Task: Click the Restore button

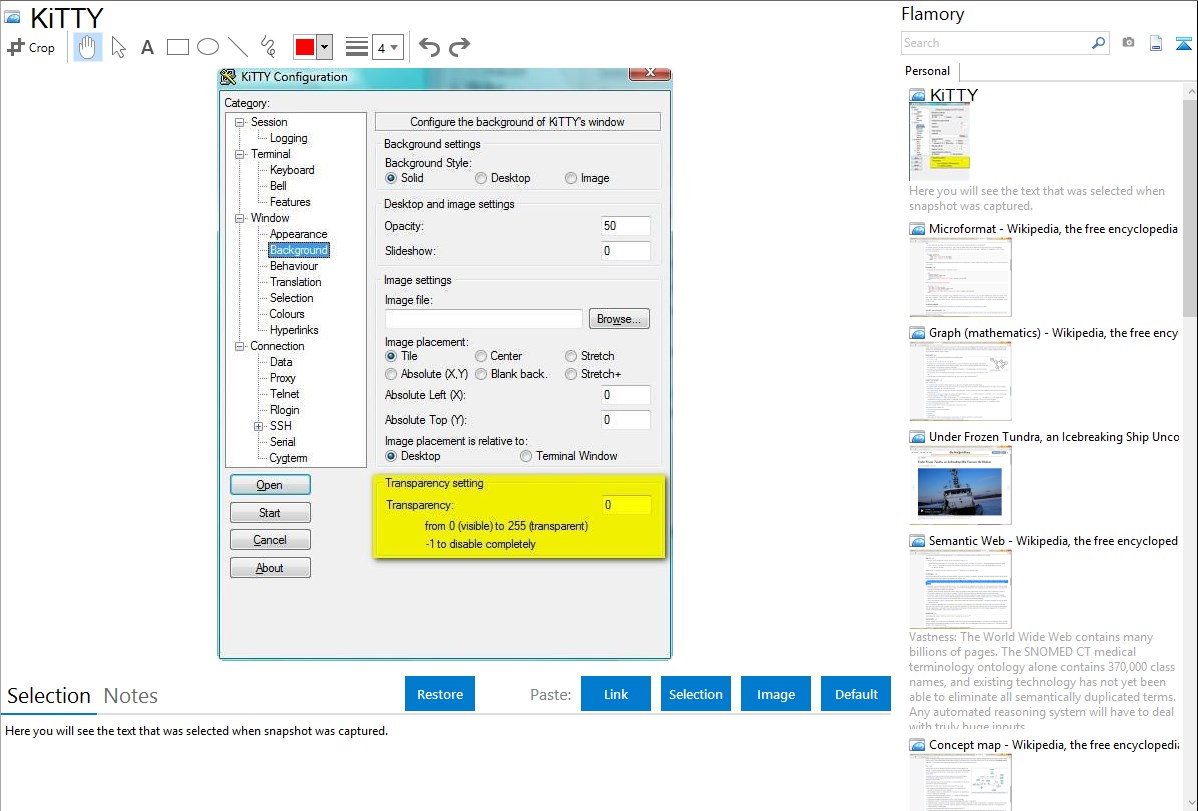Action: point(440,694)
